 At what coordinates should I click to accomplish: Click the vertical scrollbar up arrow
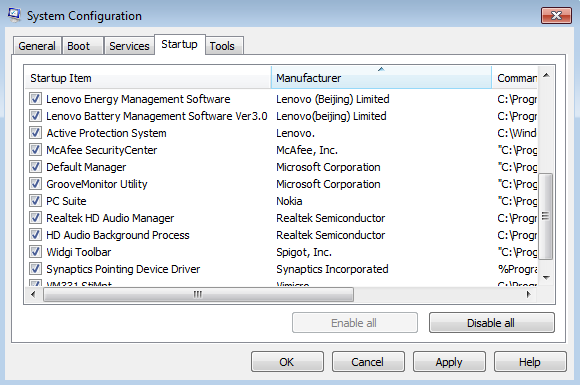(546, 76)
